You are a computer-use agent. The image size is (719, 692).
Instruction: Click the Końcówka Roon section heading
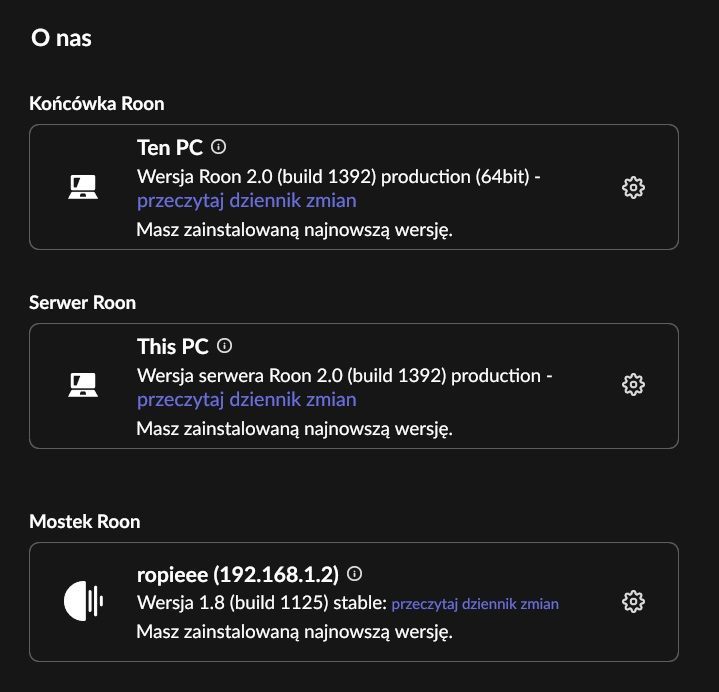tap(97, 104)
